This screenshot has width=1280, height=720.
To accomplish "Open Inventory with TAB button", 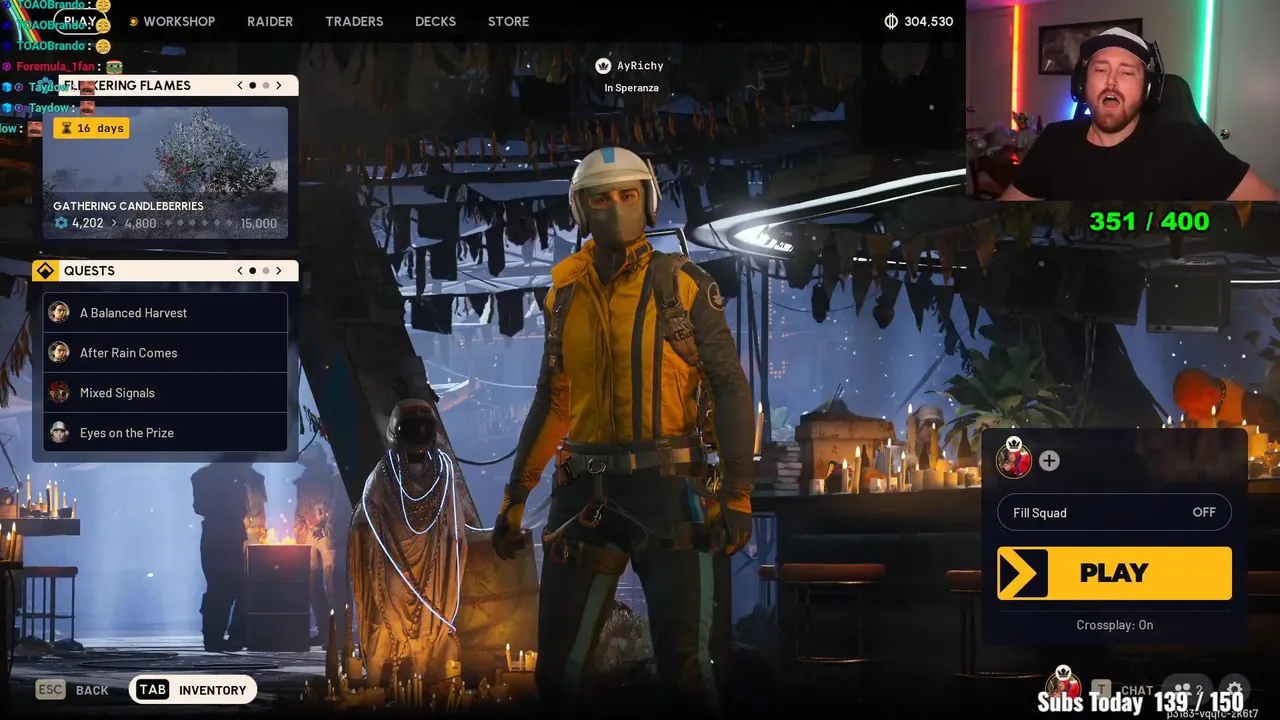I will coord(193,690).
